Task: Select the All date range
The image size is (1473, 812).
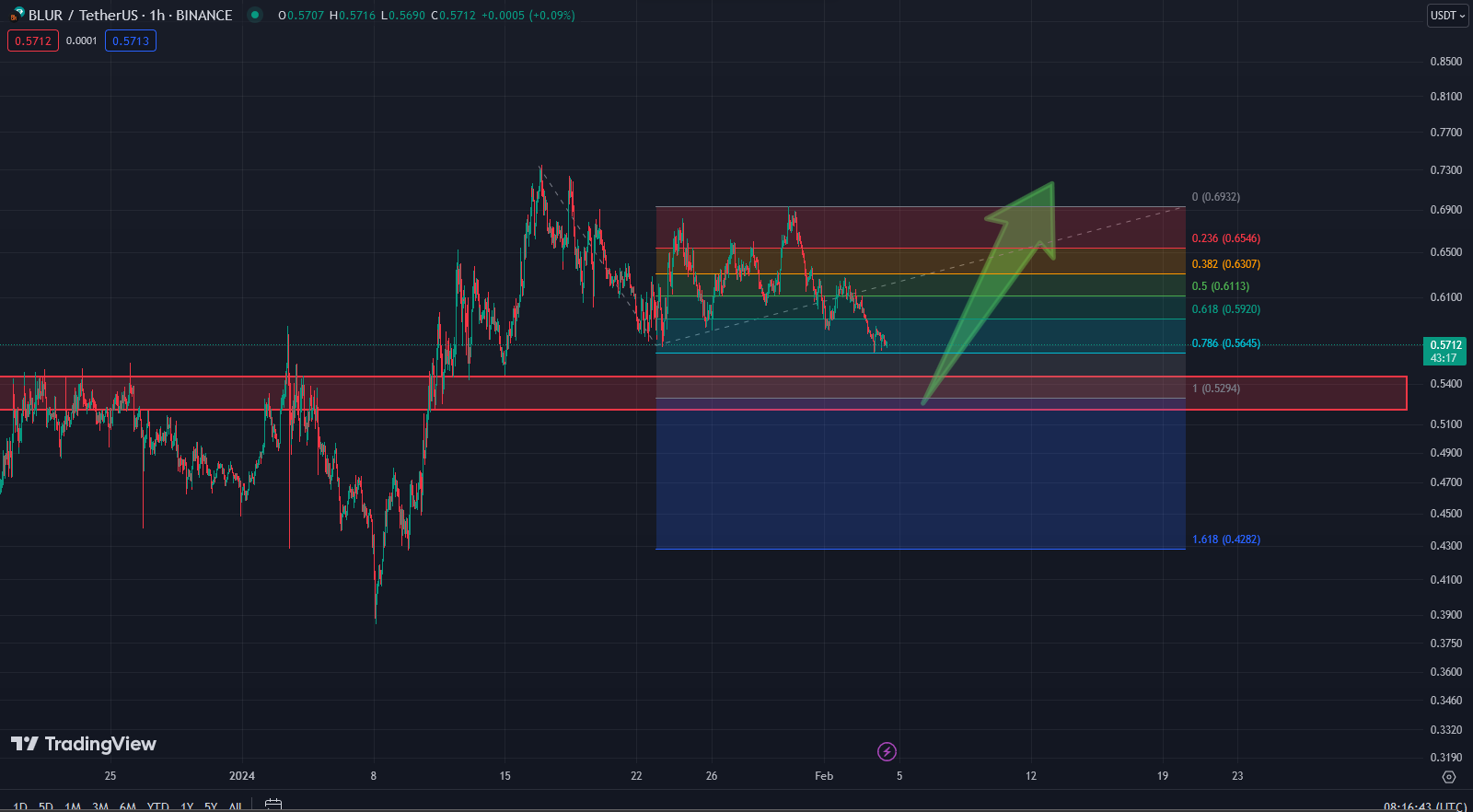Action: [x=236, y=806]
